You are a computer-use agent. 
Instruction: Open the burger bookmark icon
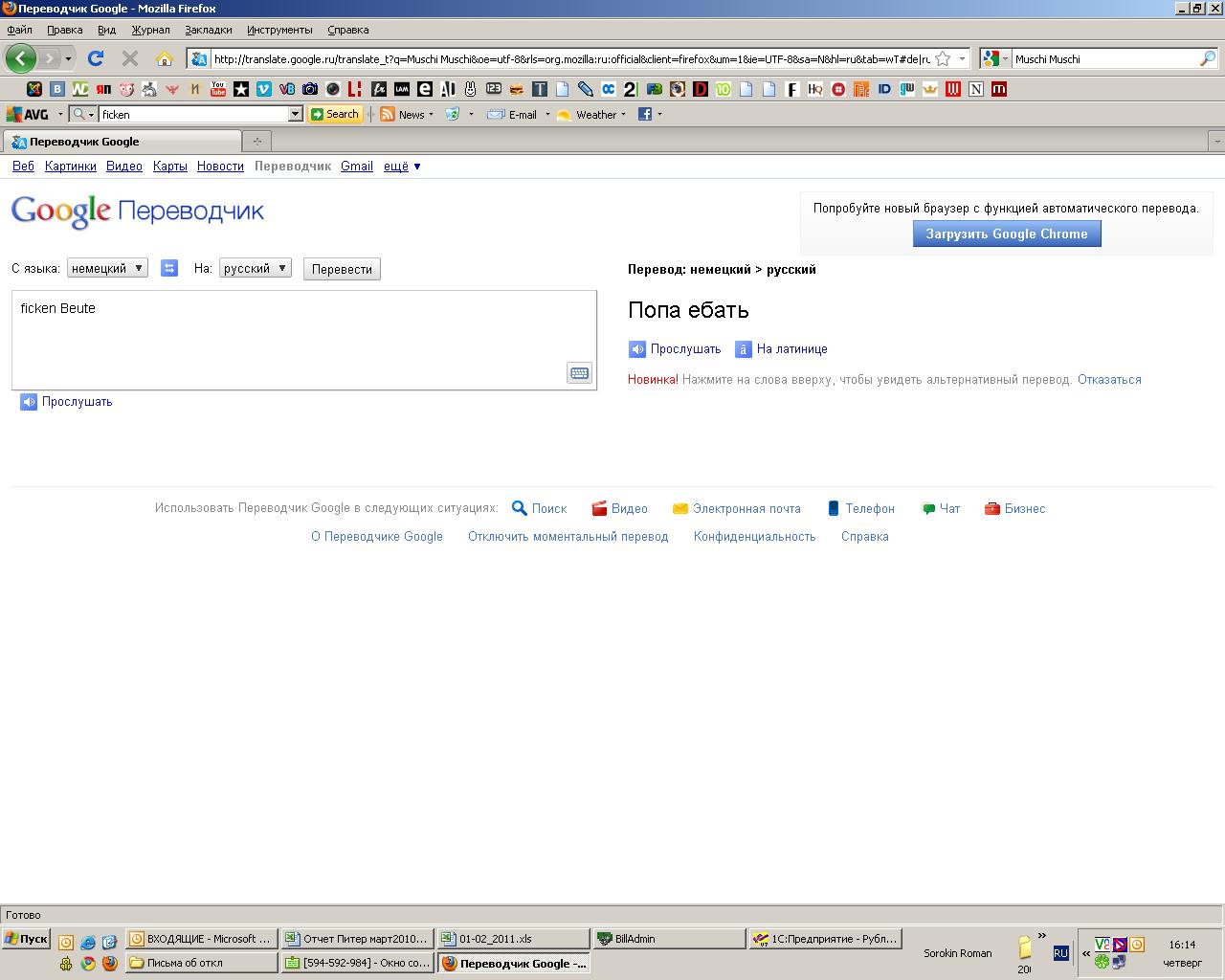point(517,89)
